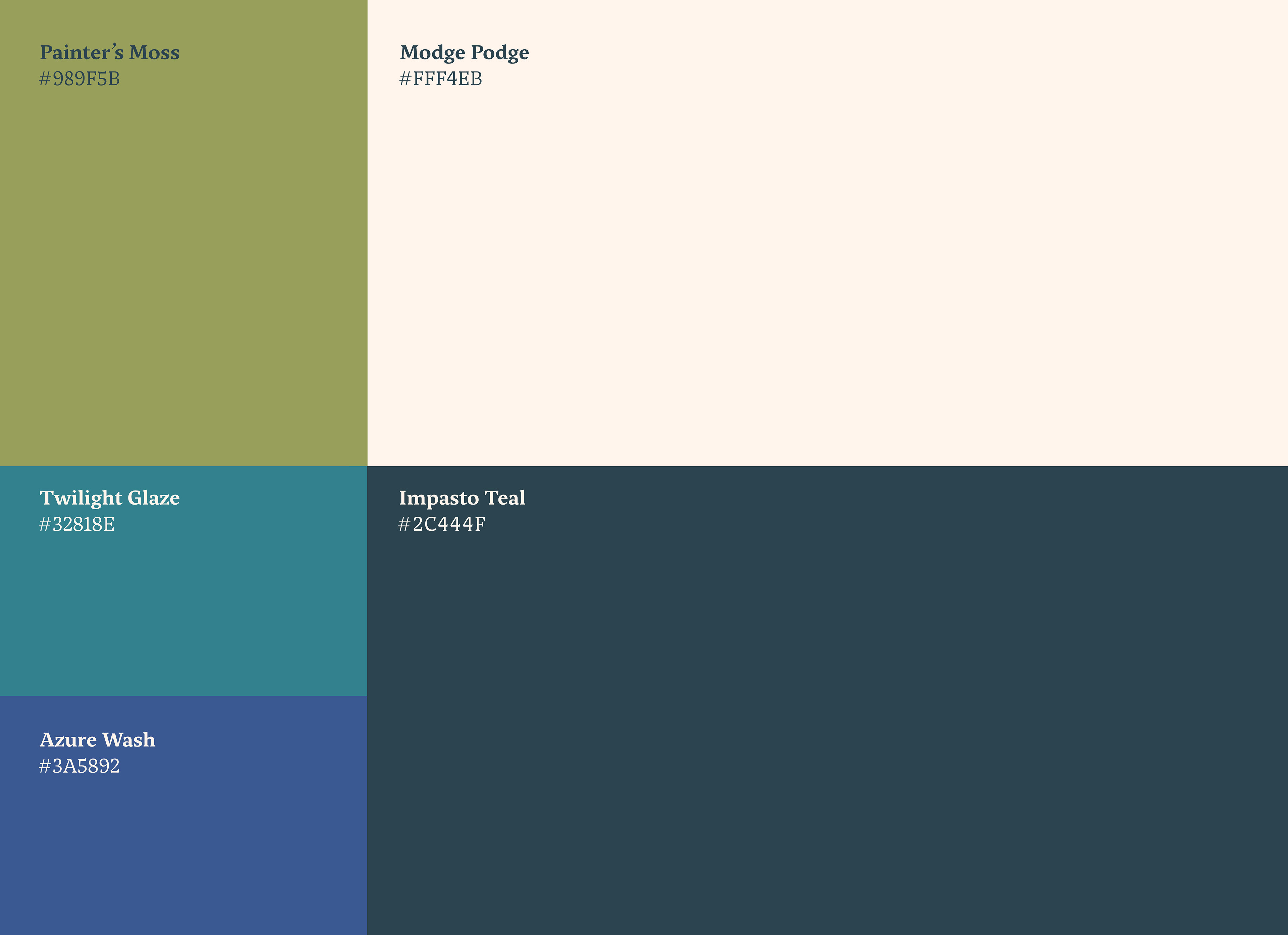
Task: Click the word Moss in the green swatch
Action: [x=155, y=52]
